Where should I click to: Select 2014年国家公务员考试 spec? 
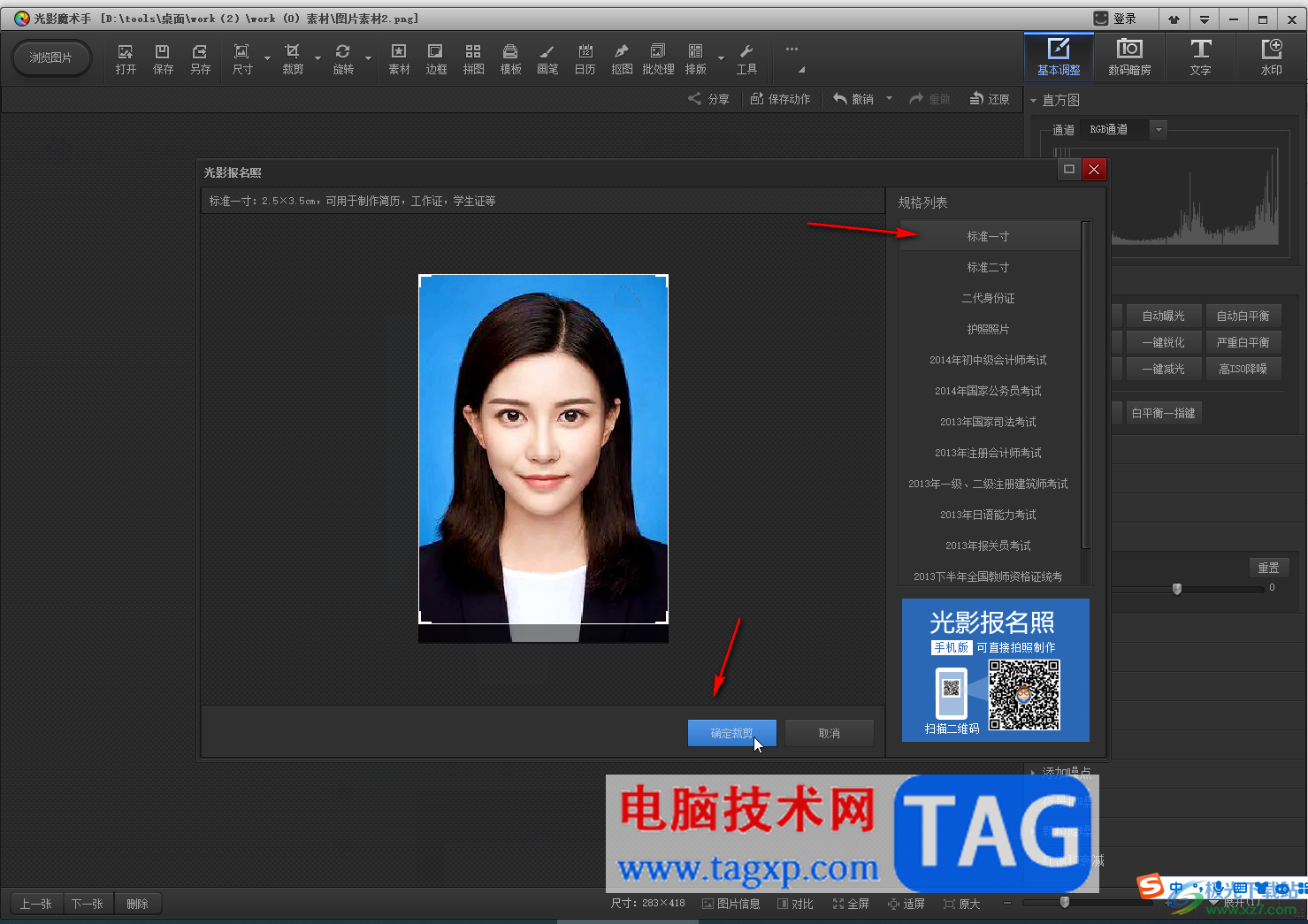click(x=989, y=391)
